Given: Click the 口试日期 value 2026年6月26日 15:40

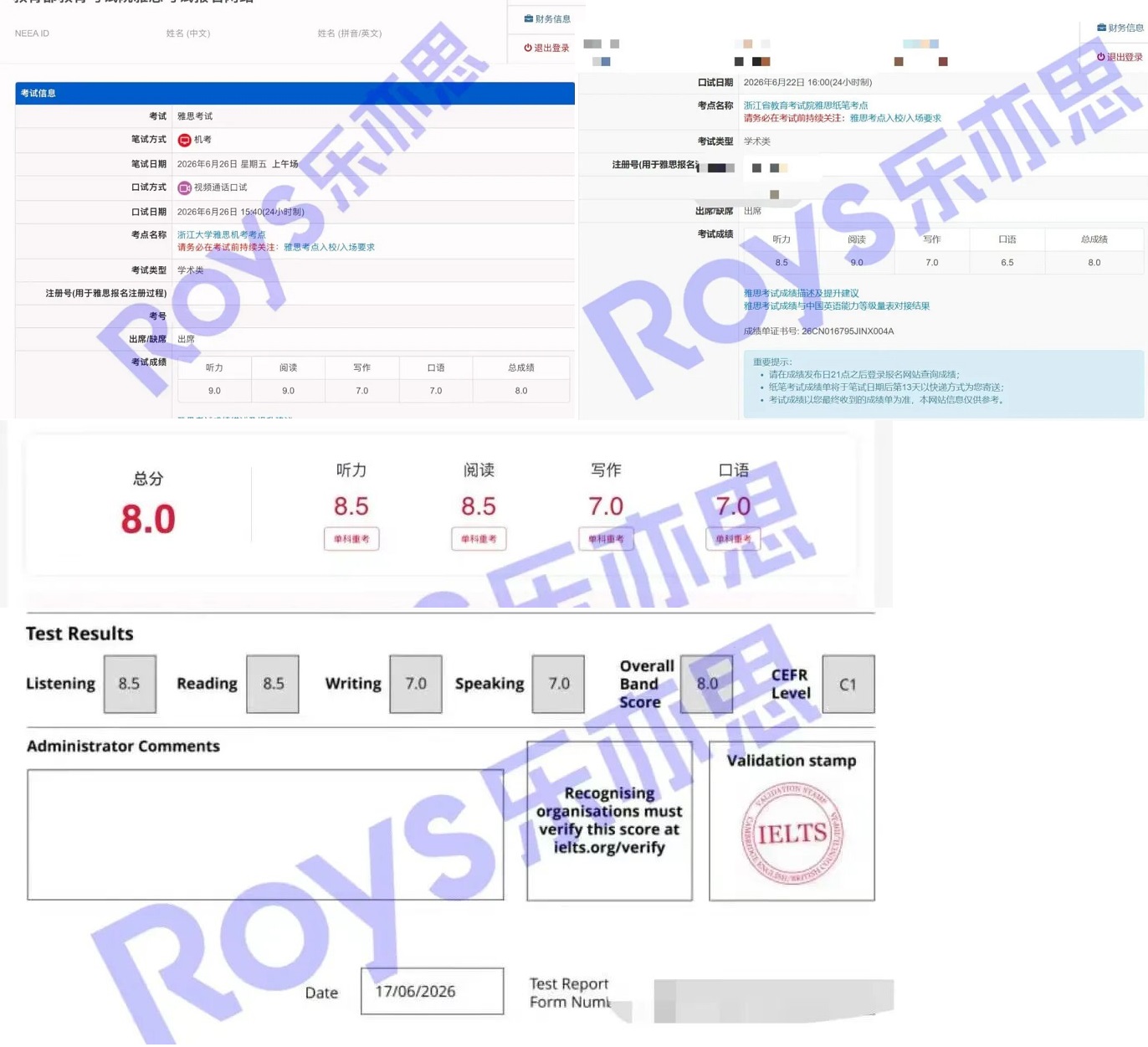Looking at the screenshot, I should [241, 212].
